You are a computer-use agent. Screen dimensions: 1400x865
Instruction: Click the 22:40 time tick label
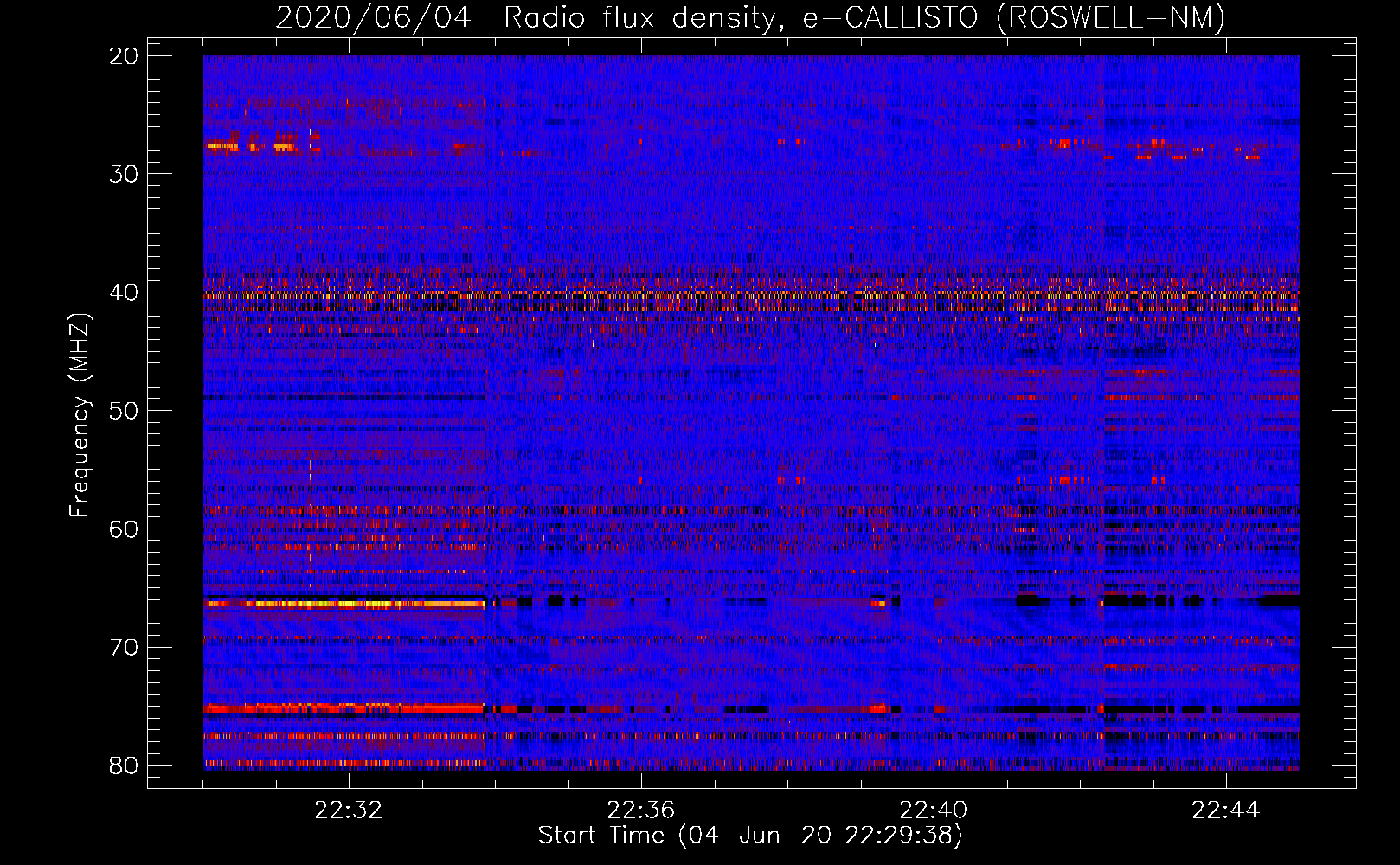coord(934,811)
